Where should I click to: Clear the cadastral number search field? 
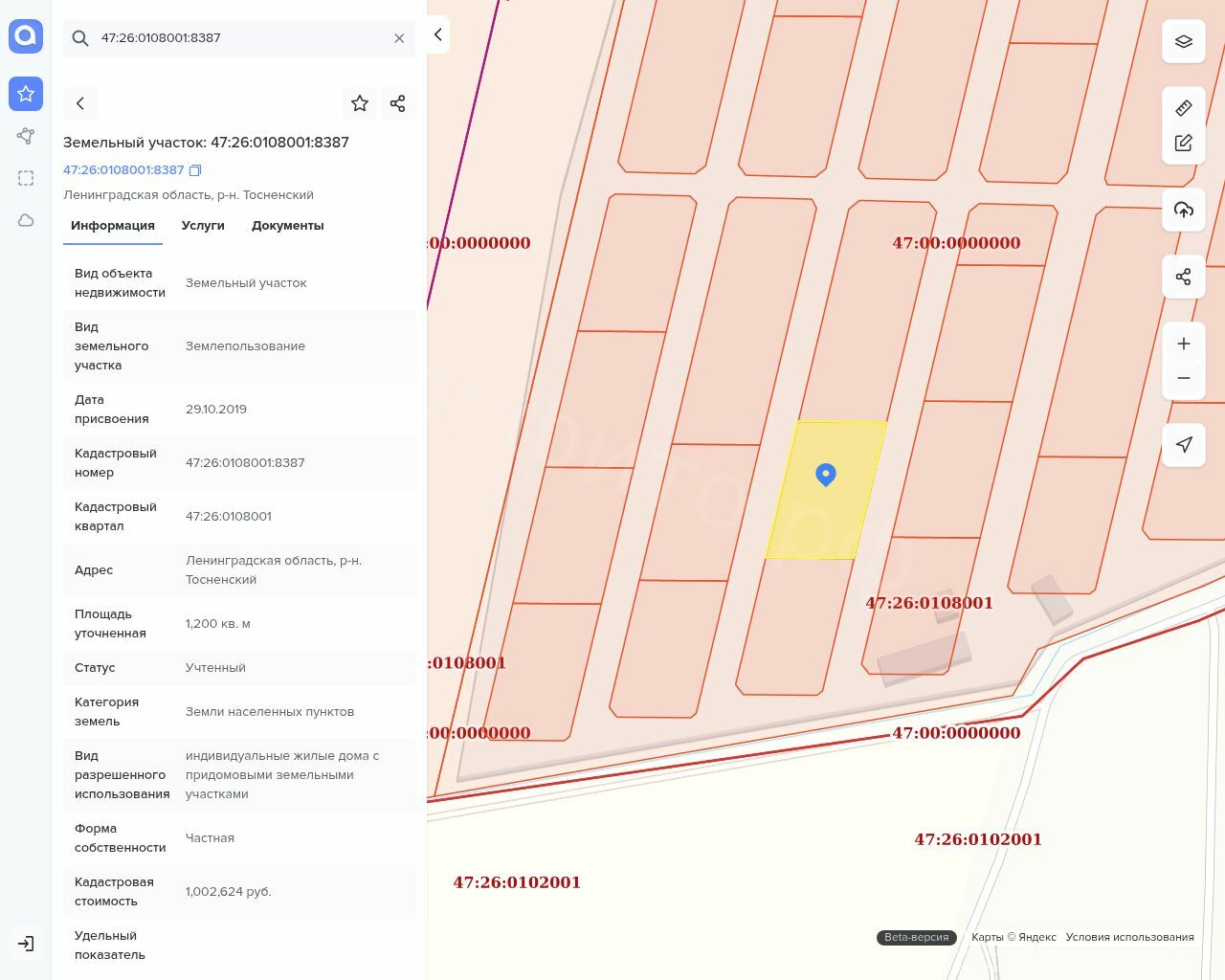(x=399, y=38)
